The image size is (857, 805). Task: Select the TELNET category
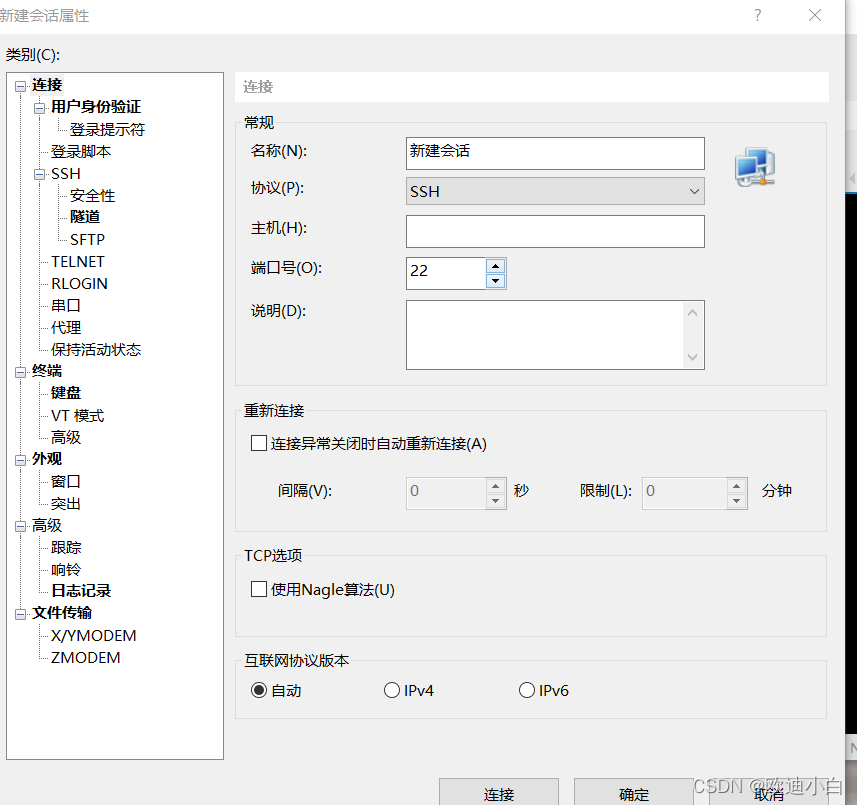click(x=77, y=261)
